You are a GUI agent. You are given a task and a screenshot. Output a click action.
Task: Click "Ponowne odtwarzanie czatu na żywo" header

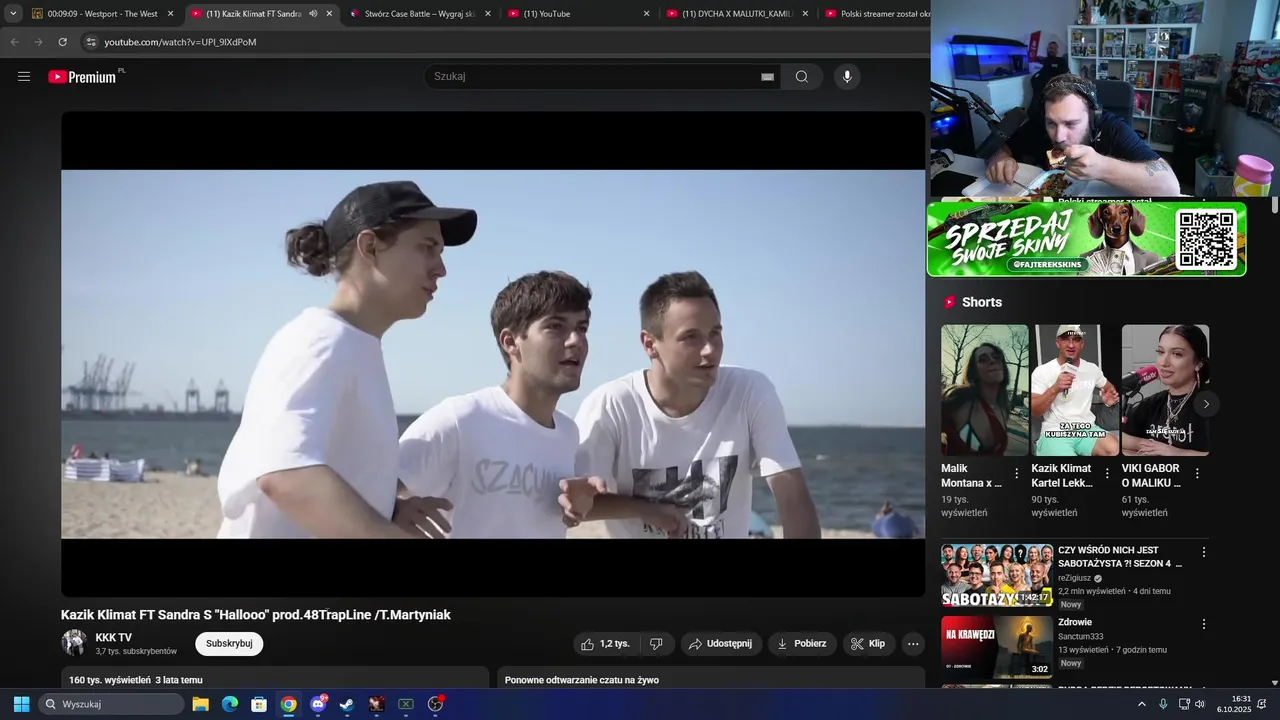click(582, 680)
